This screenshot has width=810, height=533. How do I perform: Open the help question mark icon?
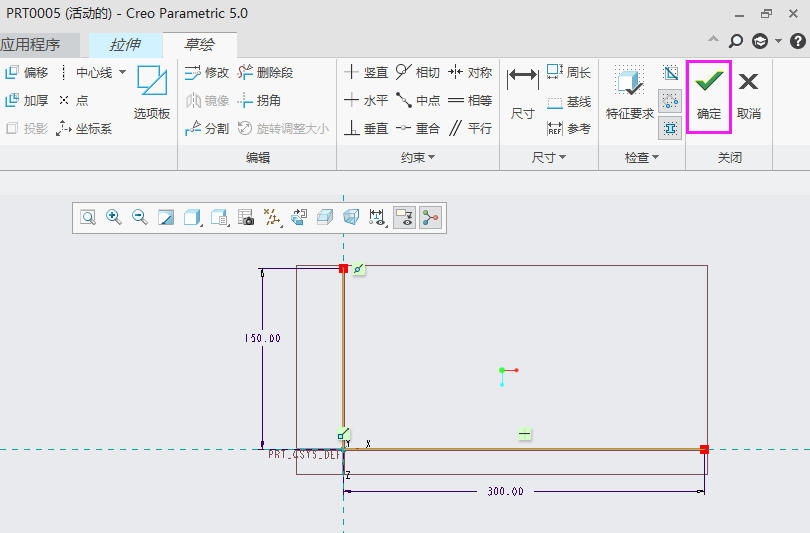(798, 41)
